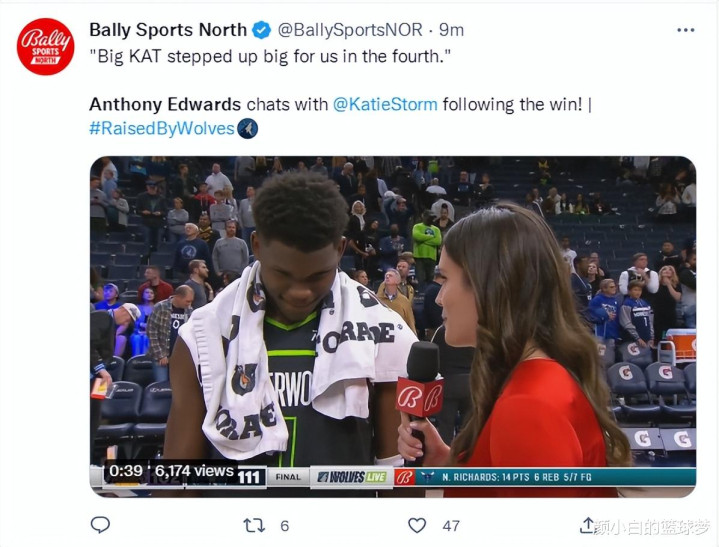Click the 6,174 views counter

pos(194,471)
